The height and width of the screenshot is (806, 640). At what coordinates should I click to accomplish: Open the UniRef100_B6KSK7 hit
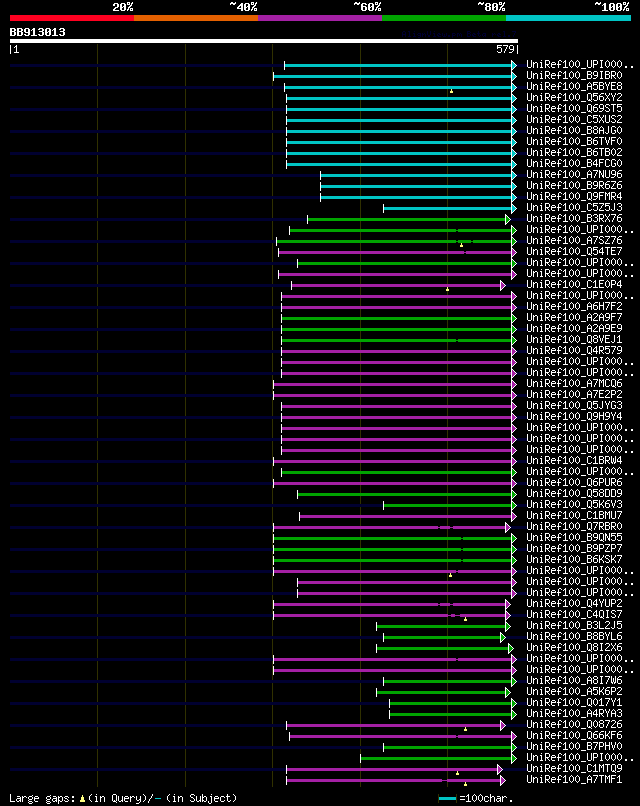pyautogui.click(x=574, y=560)
